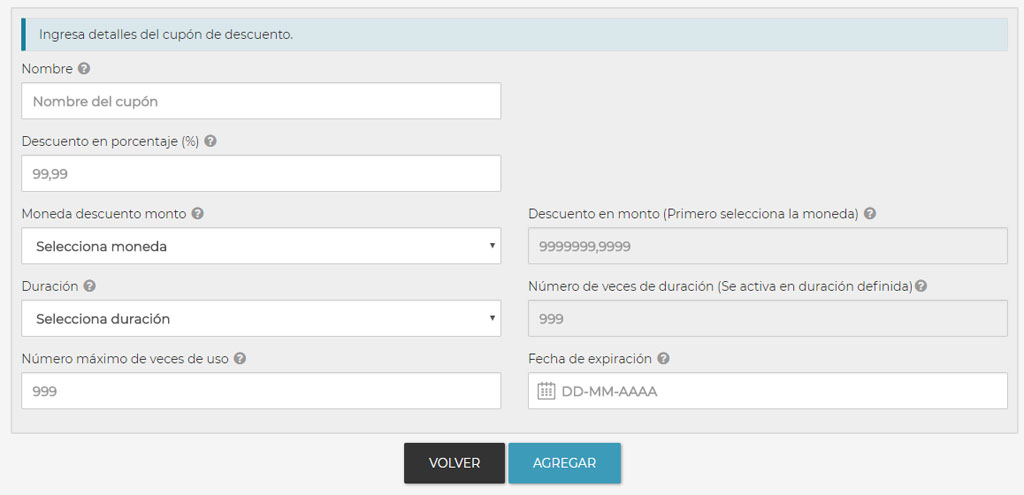
Task: Click the 'Moneda descuento monto' label
Action: 104,214
